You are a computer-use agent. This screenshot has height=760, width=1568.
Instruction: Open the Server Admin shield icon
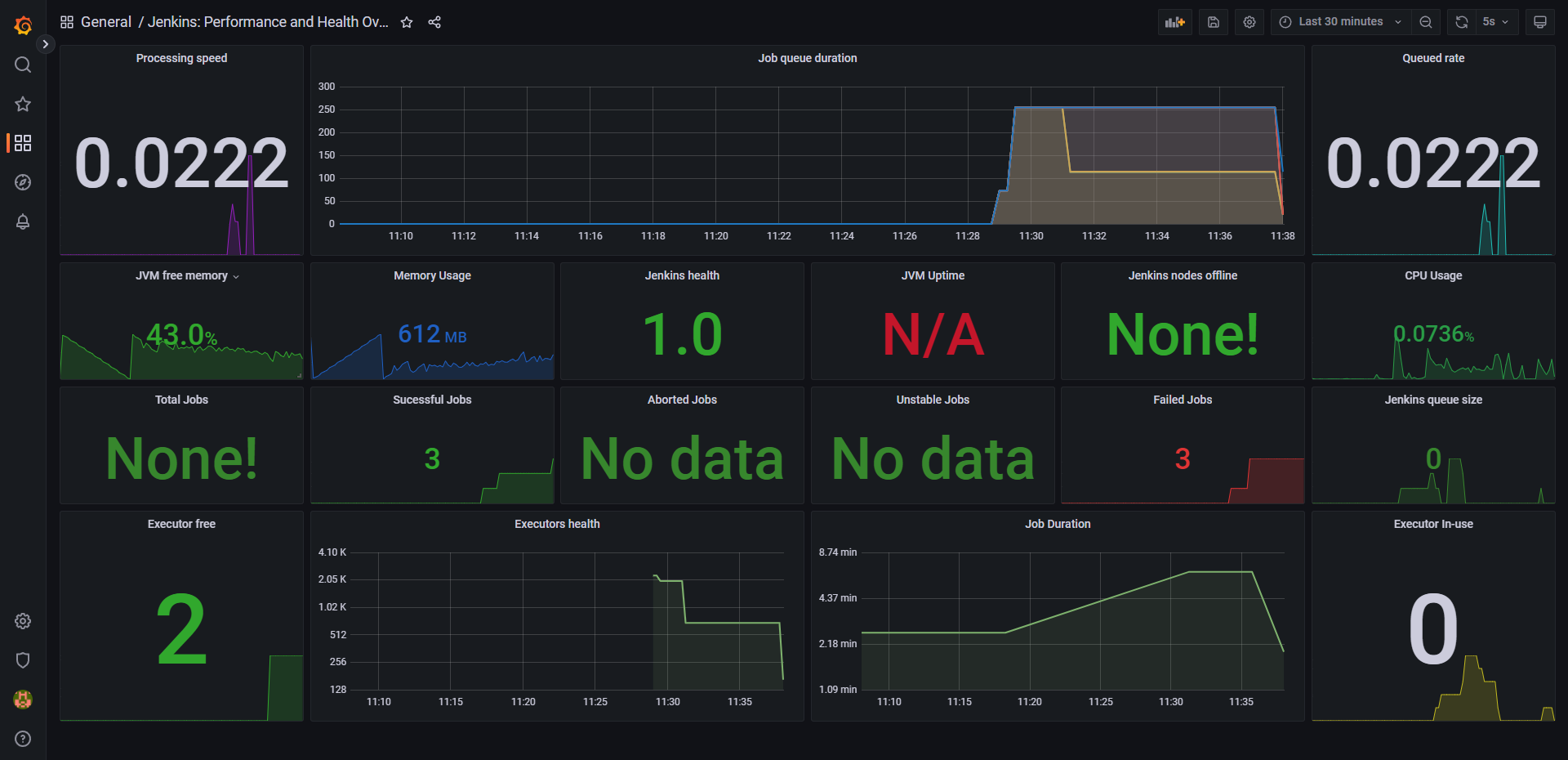pyautogui.click(x=23, y=660)
